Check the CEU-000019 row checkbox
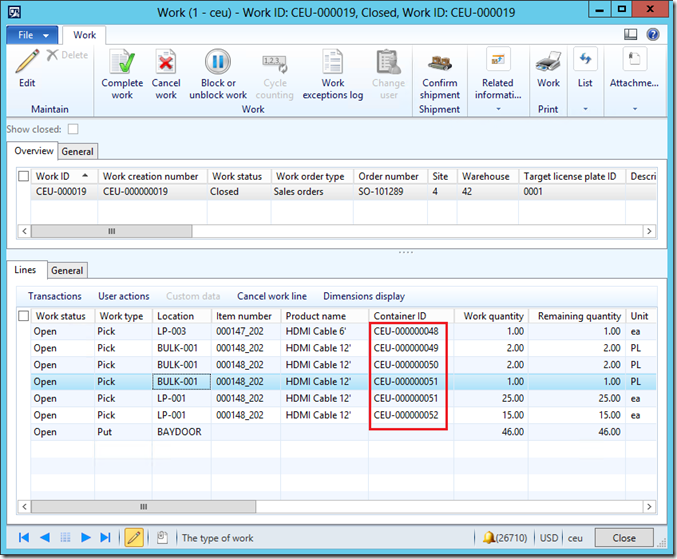The width and height of the screenshot is (677, 559). coord(24,192)
